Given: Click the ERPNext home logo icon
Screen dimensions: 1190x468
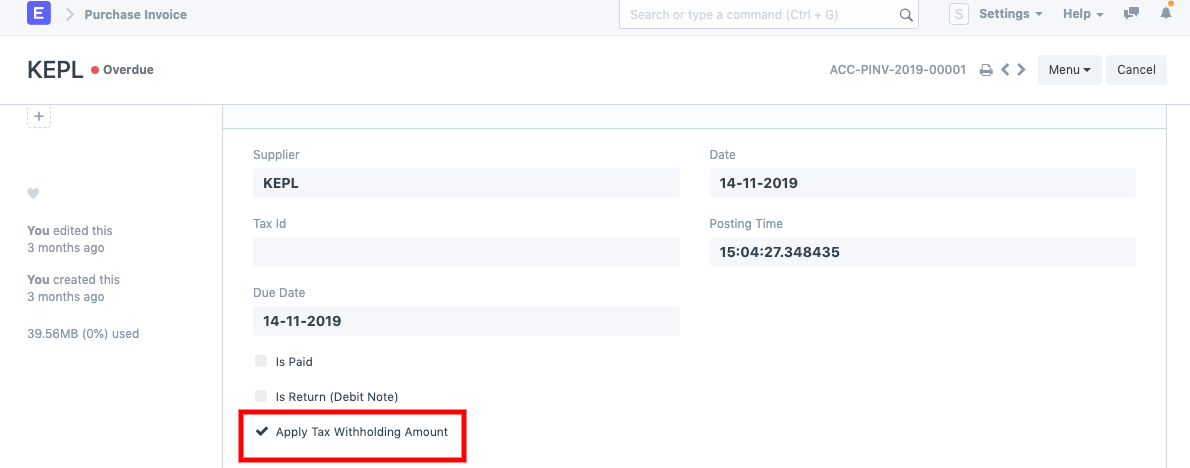Looking at the screenshot, I should 39,14.
